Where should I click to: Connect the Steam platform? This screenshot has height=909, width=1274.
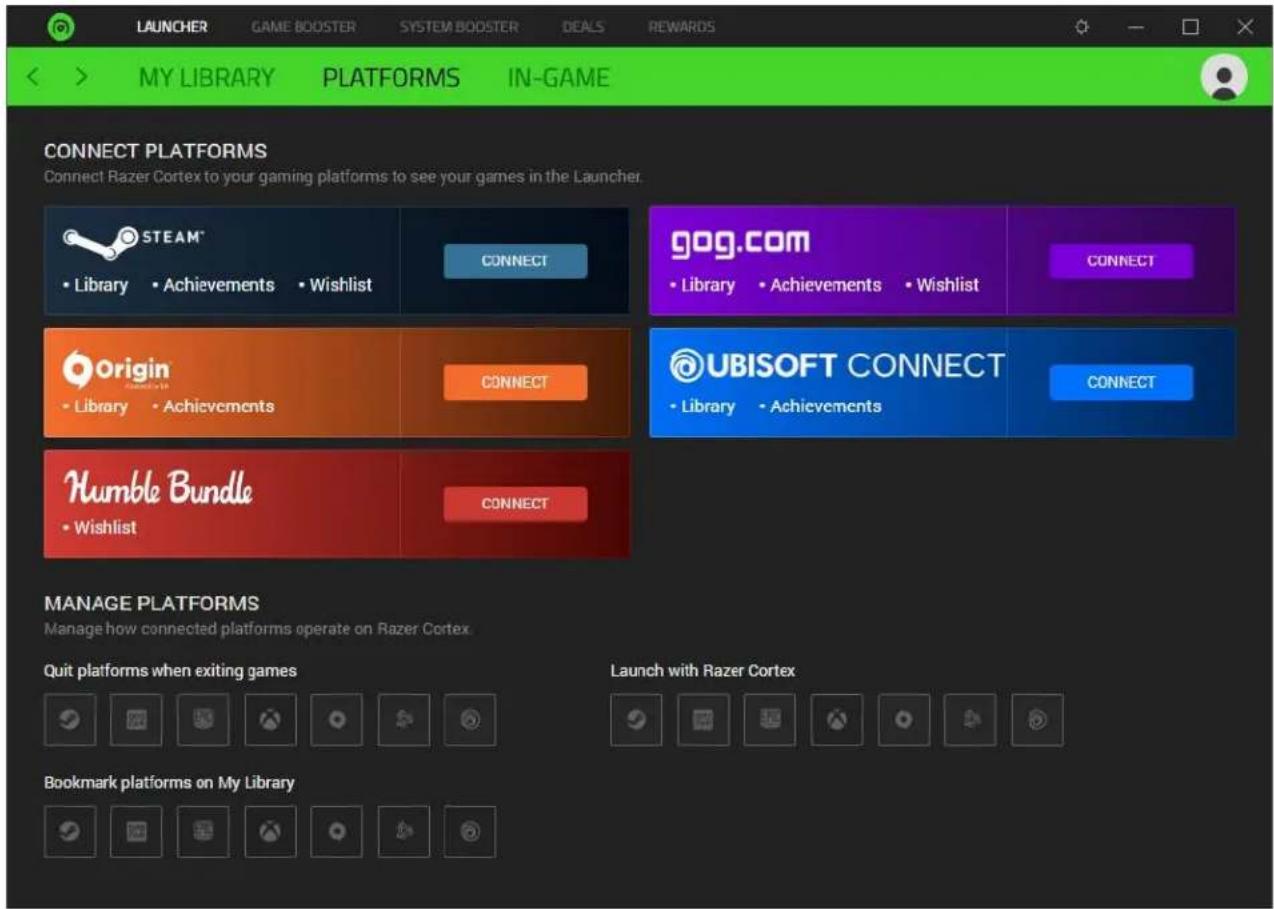point(515,261)
